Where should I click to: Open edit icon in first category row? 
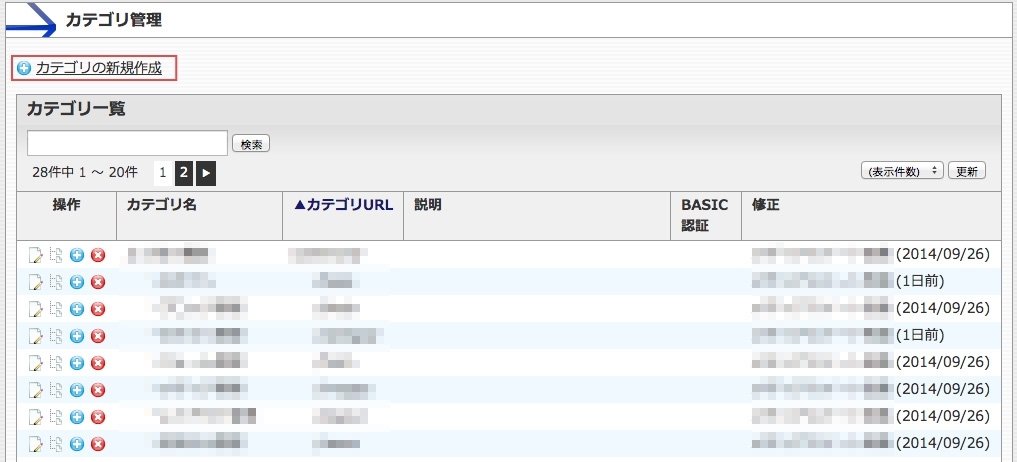tap(36, 255)
